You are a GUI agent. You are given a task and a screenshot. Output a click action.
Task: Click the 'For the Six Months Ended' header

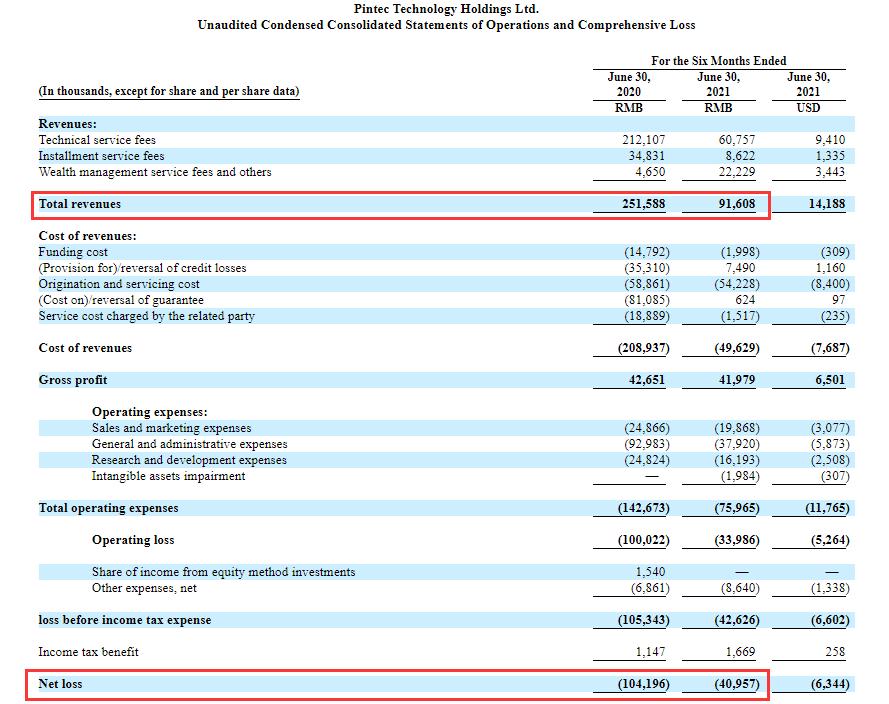[x=718, y=61]
